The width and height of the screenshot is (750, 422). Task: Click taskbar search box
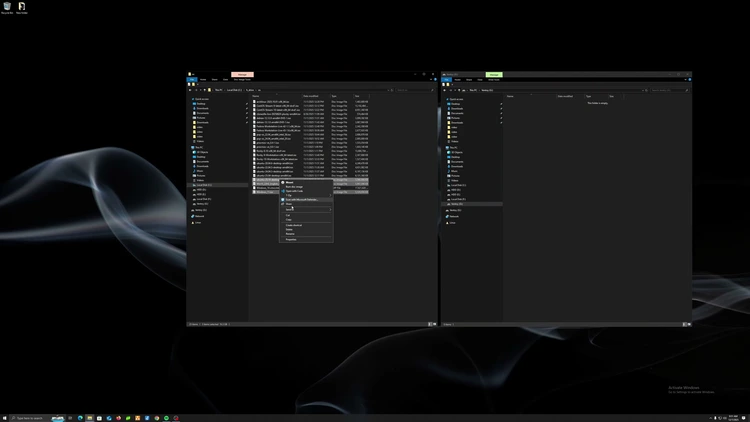tap(38, 418)
